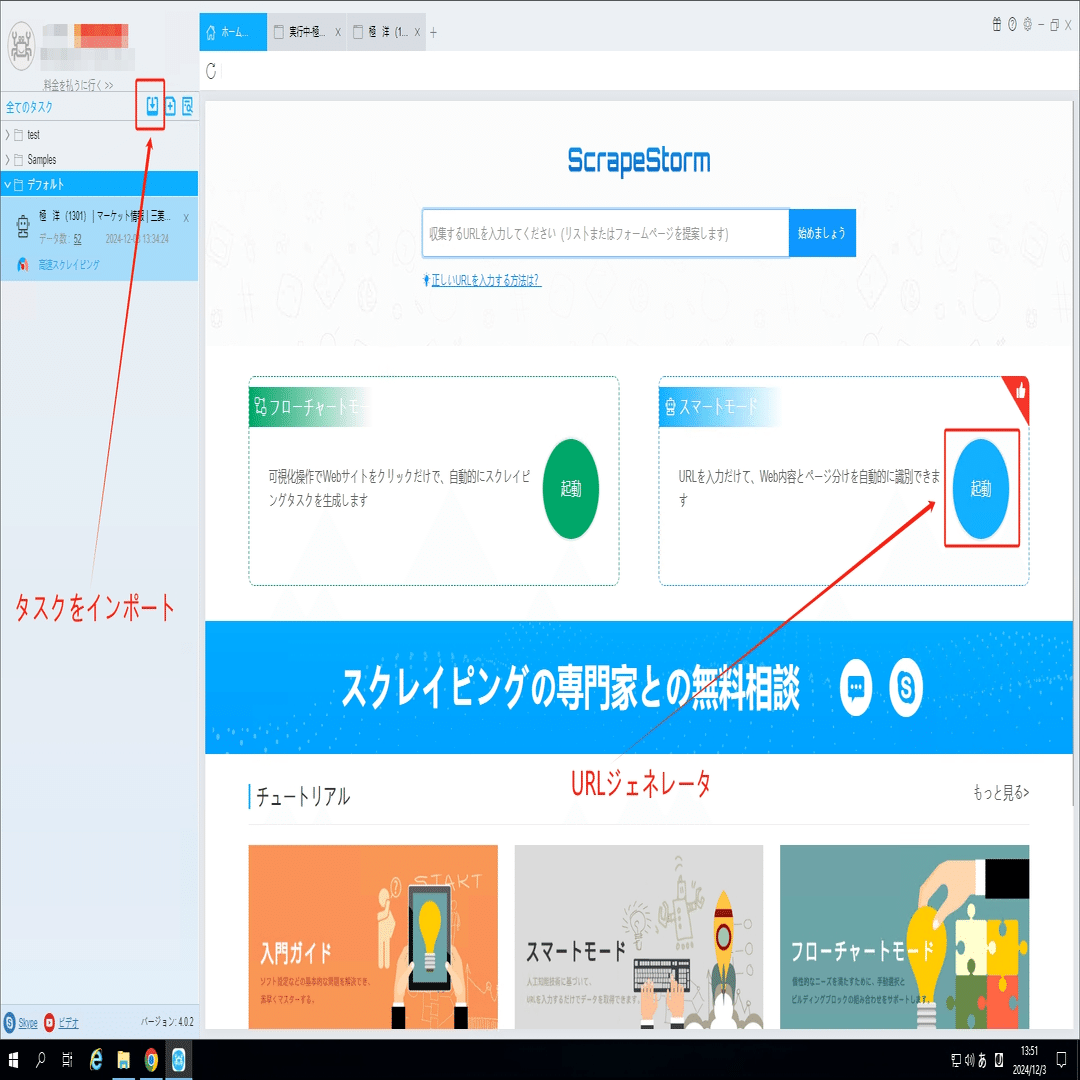Click the robot icon of 極洋 task
The image size is (1080, 1080).
coord(23,227)
